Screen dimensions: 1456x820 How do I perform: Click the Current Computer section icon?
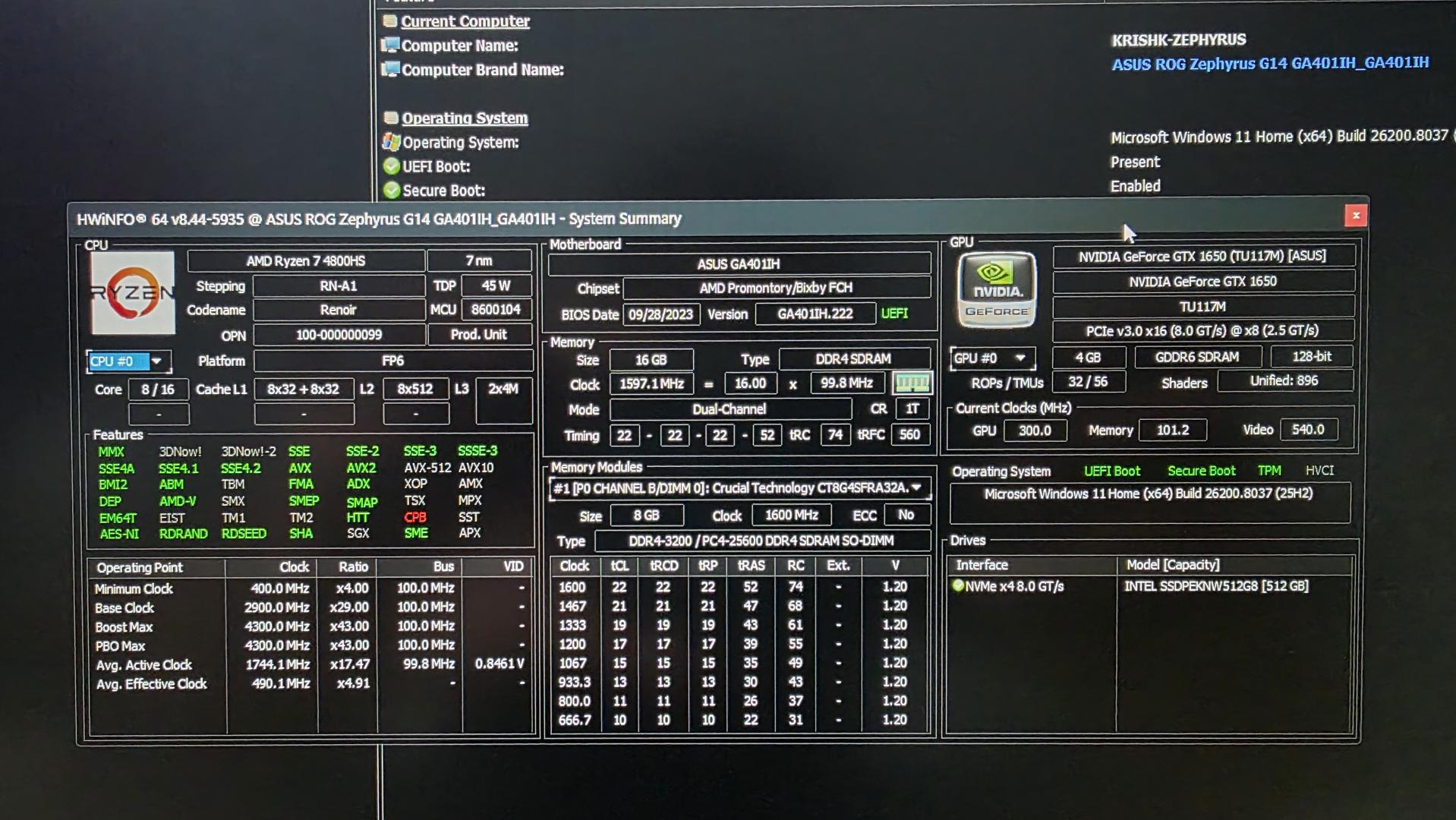pos(390,21)
